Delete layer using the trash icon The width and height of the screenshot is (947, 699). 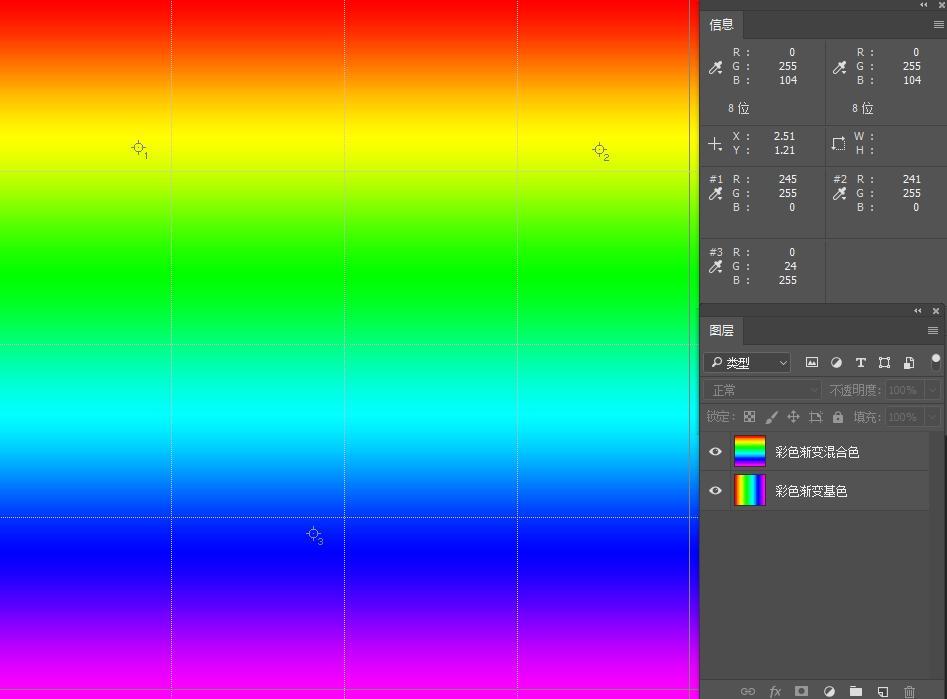pos(909,691)
